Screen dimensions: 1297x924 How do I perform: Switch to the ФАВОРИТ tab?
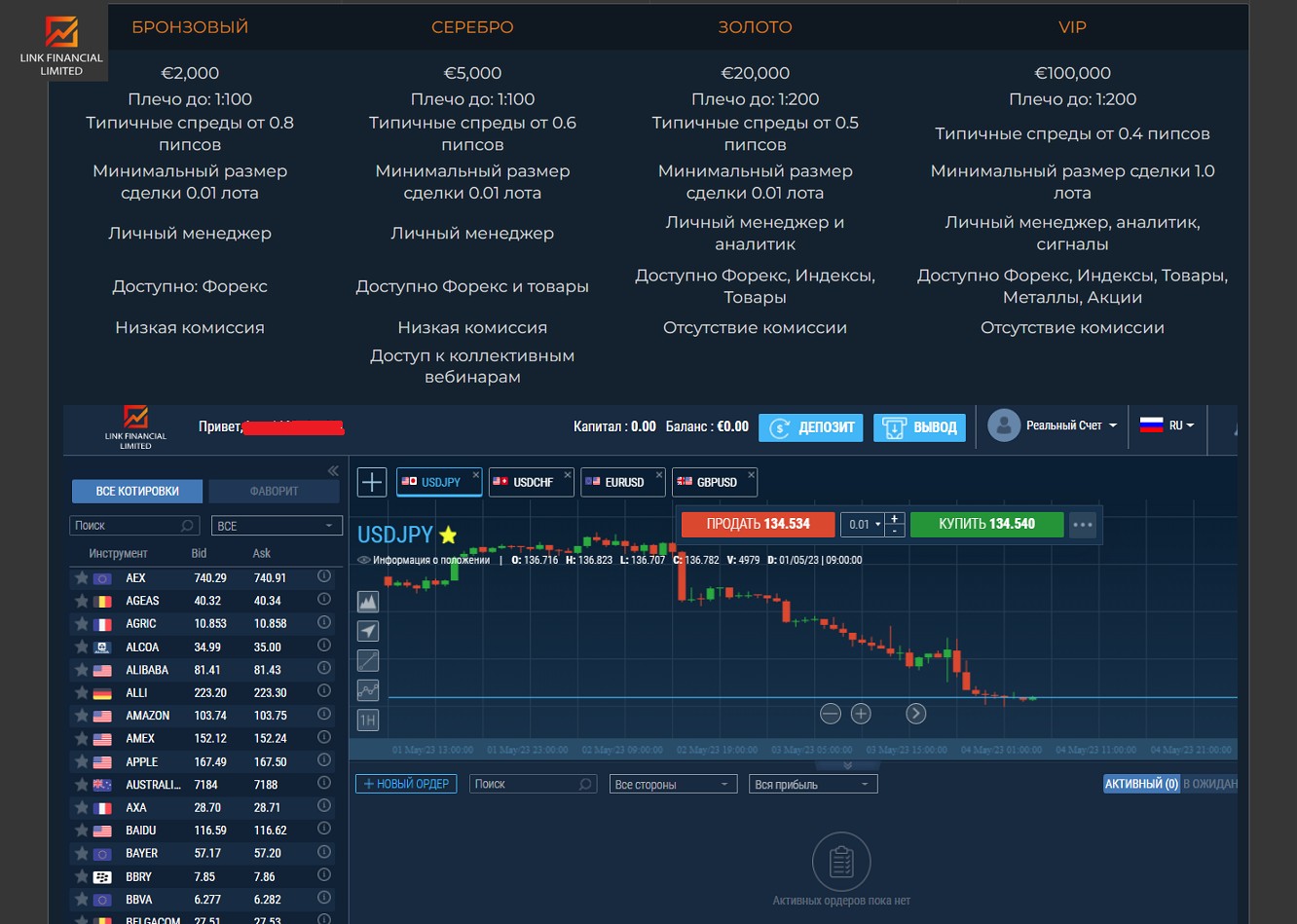pos(274,491)
